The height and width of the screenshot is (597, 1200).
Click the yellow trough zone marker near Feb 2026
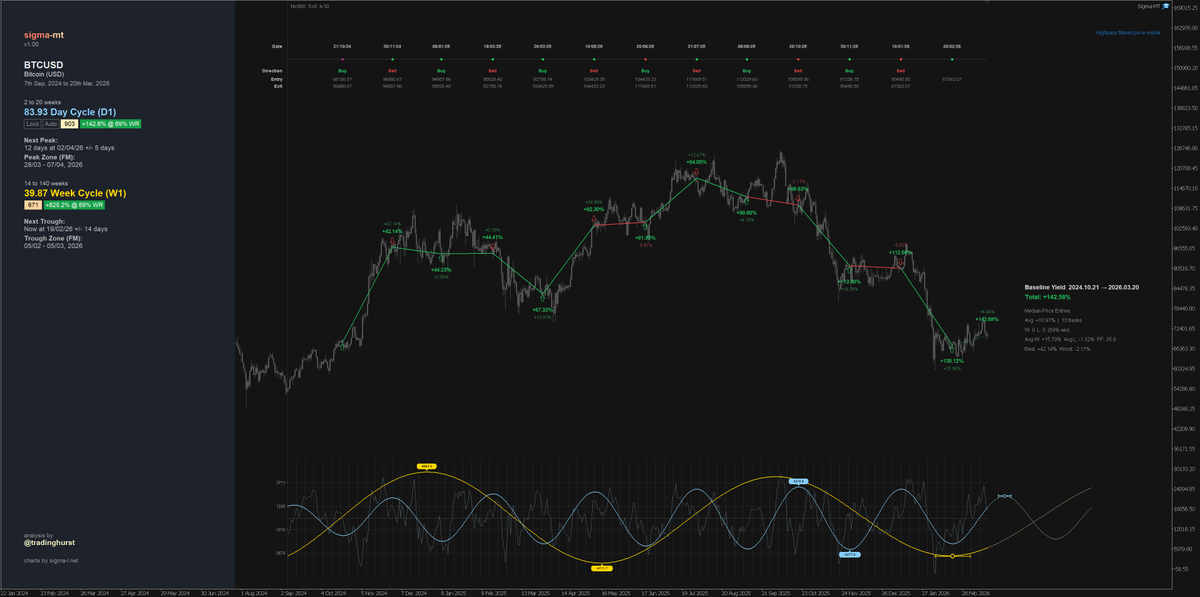953,555
